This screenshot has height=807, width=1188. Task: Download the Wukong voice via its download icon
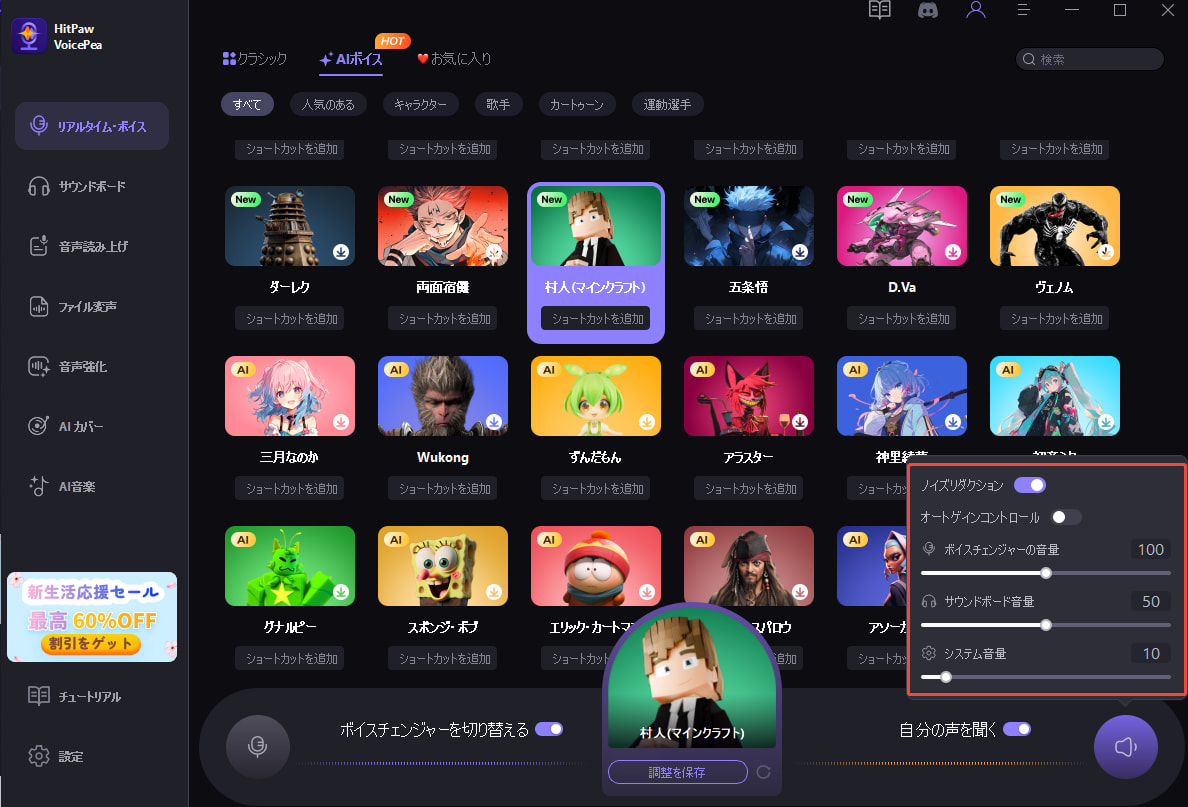click(494, 422)
